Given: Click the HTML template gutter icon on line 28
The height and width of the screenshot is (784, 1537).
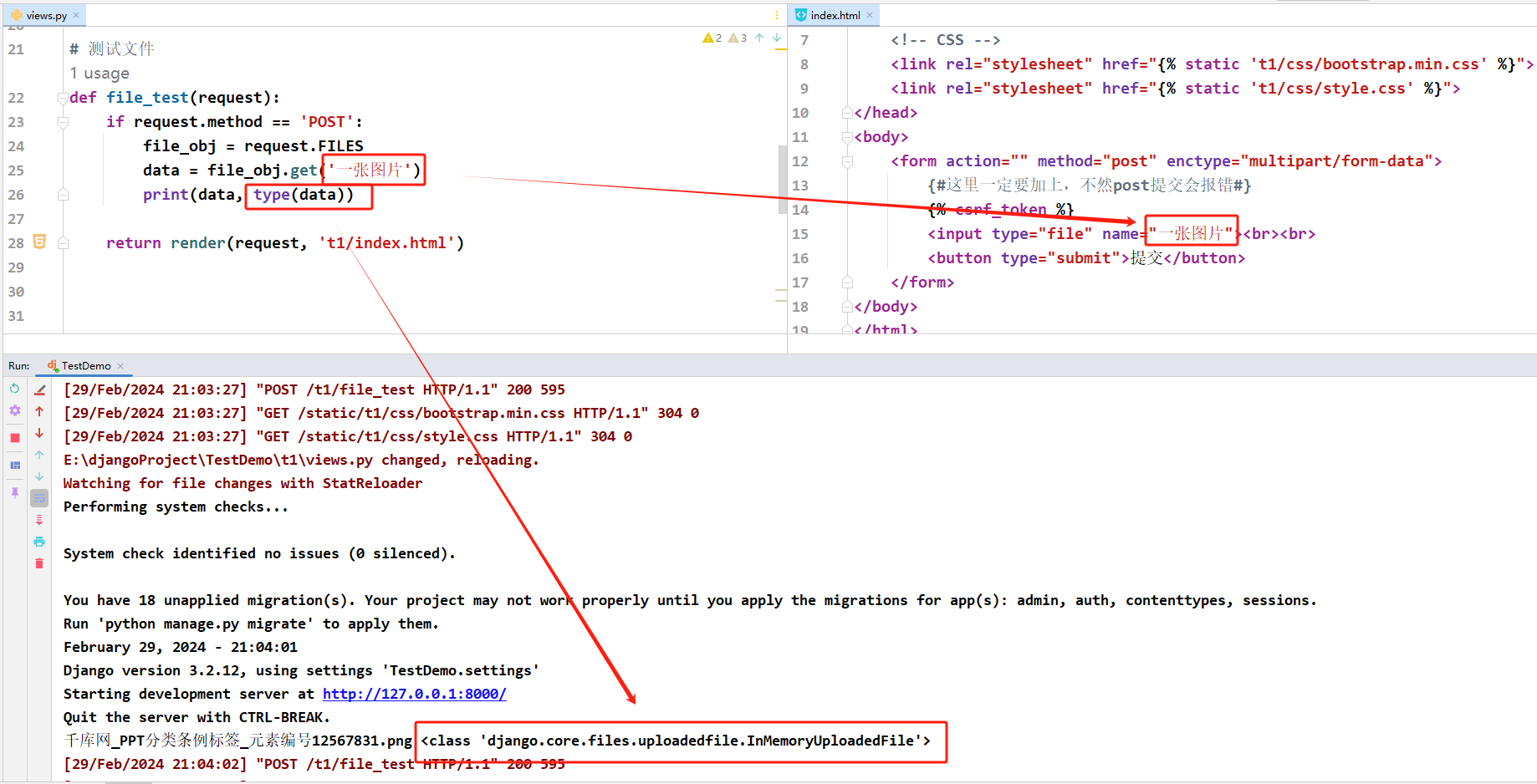Looking at the screenshot, I should coord(39,242).
